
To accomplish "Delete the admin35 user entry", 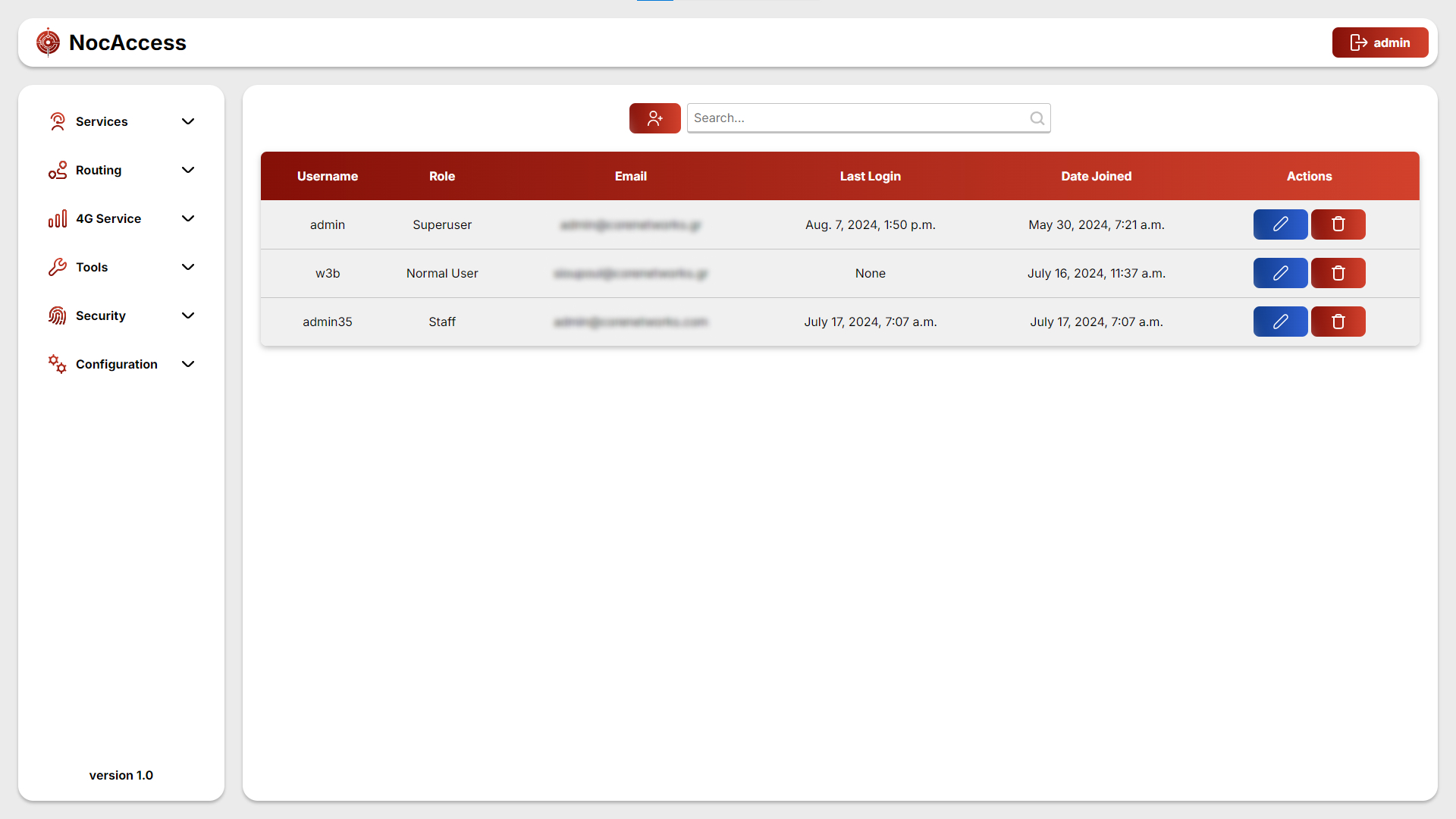I will [1338, 322].
